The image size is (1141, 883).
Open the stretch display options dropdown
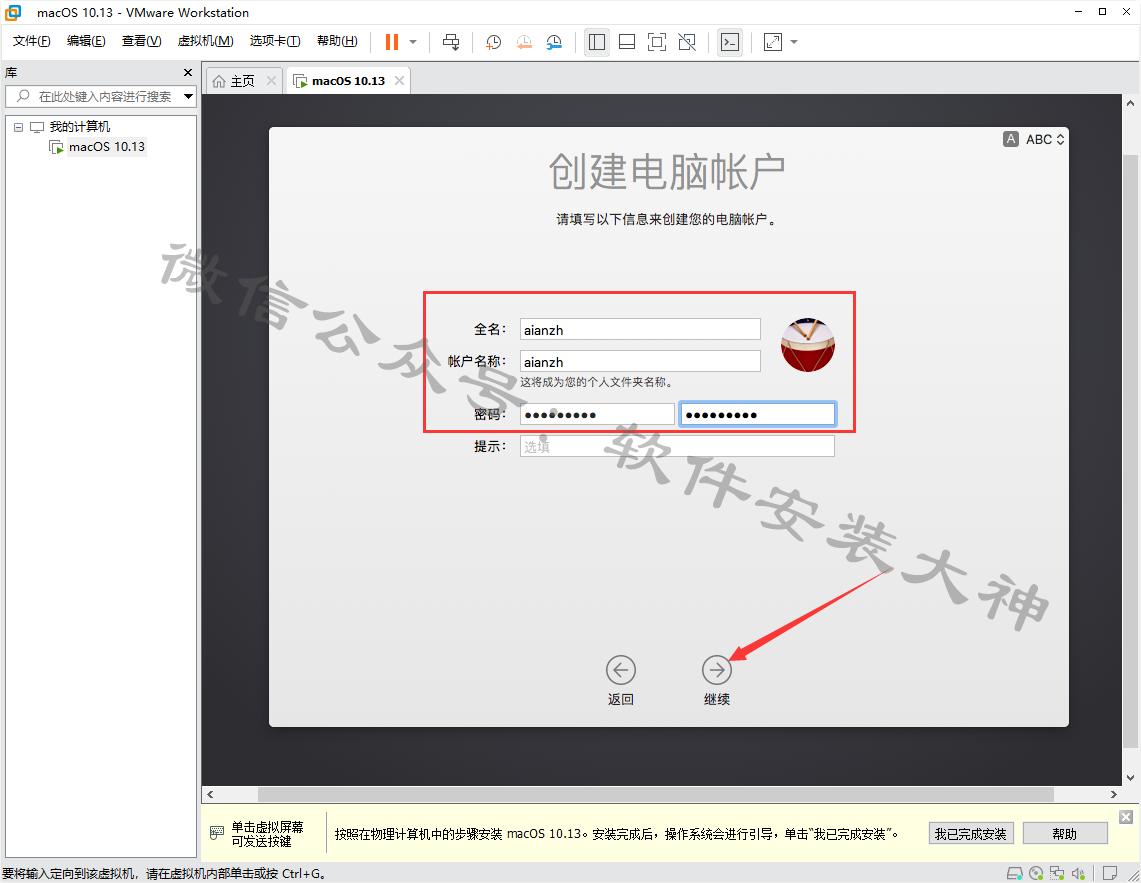coord(794,42)
